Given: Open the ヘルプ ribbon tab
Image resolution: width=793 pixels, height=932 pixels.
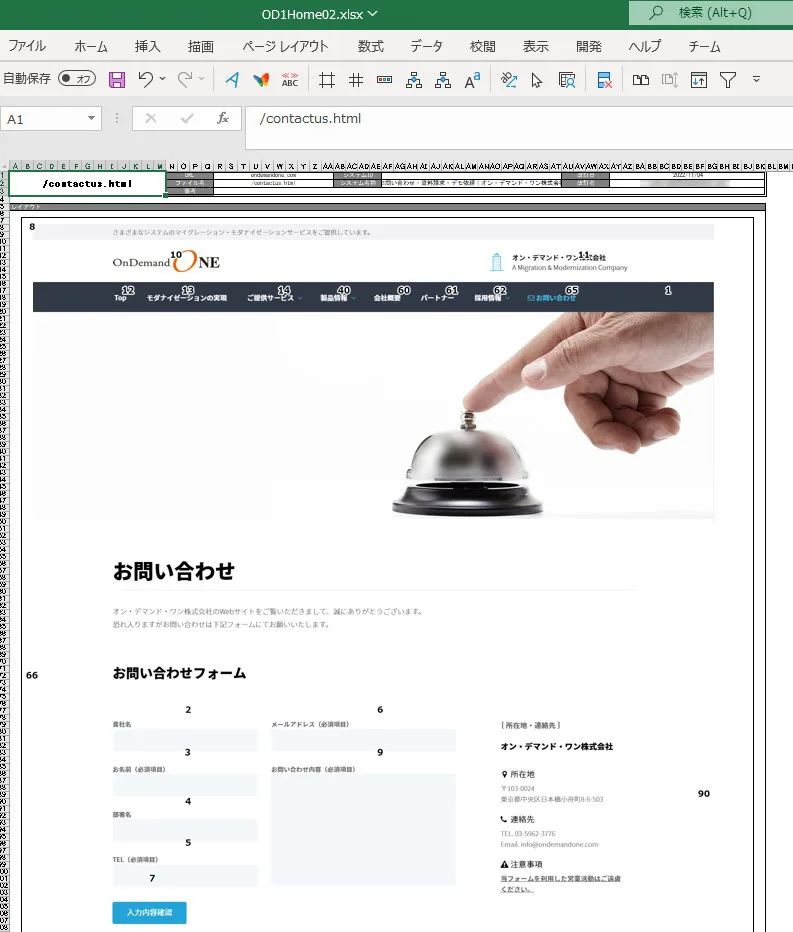Looking at the screenshot, I should pos(645,46).
